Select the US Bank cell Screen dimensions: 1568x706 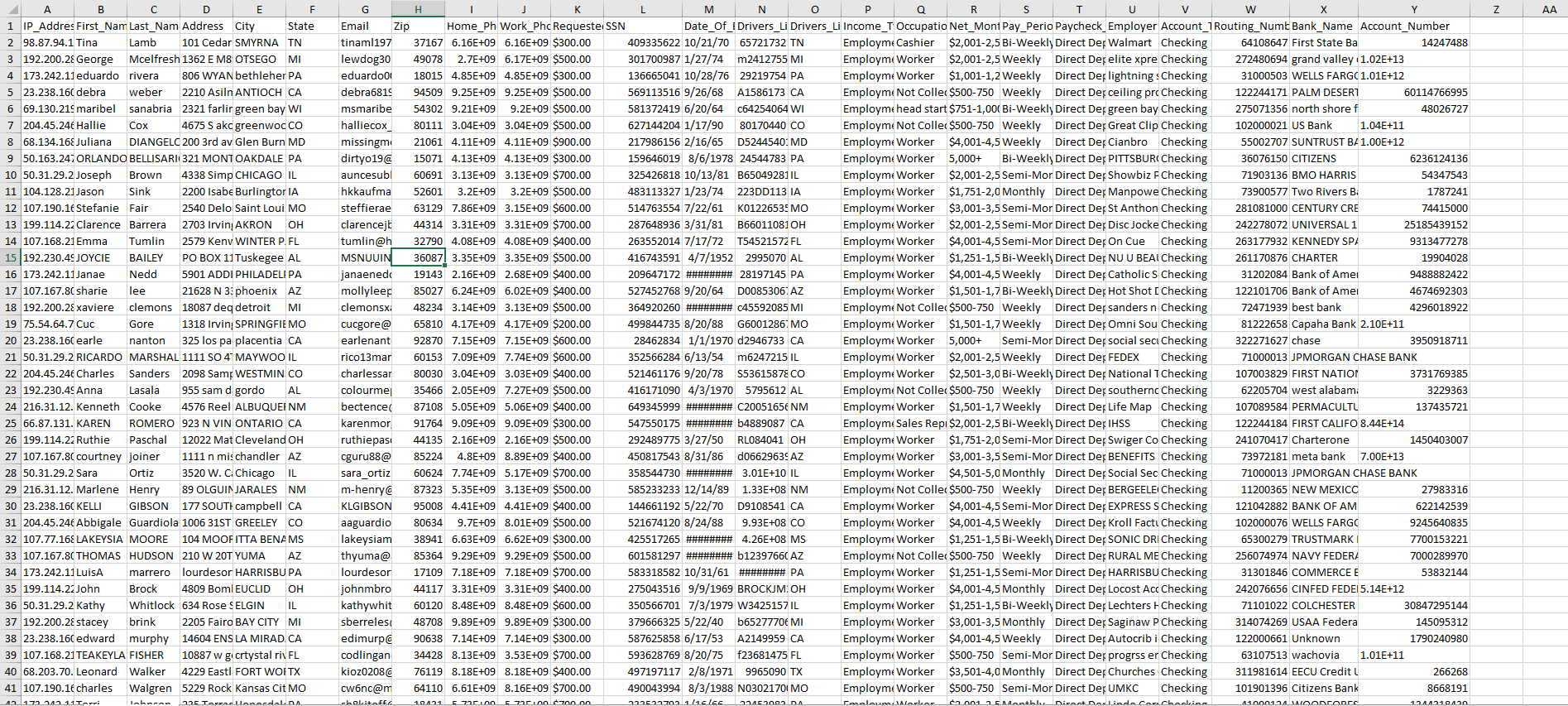pos(1323,125)
